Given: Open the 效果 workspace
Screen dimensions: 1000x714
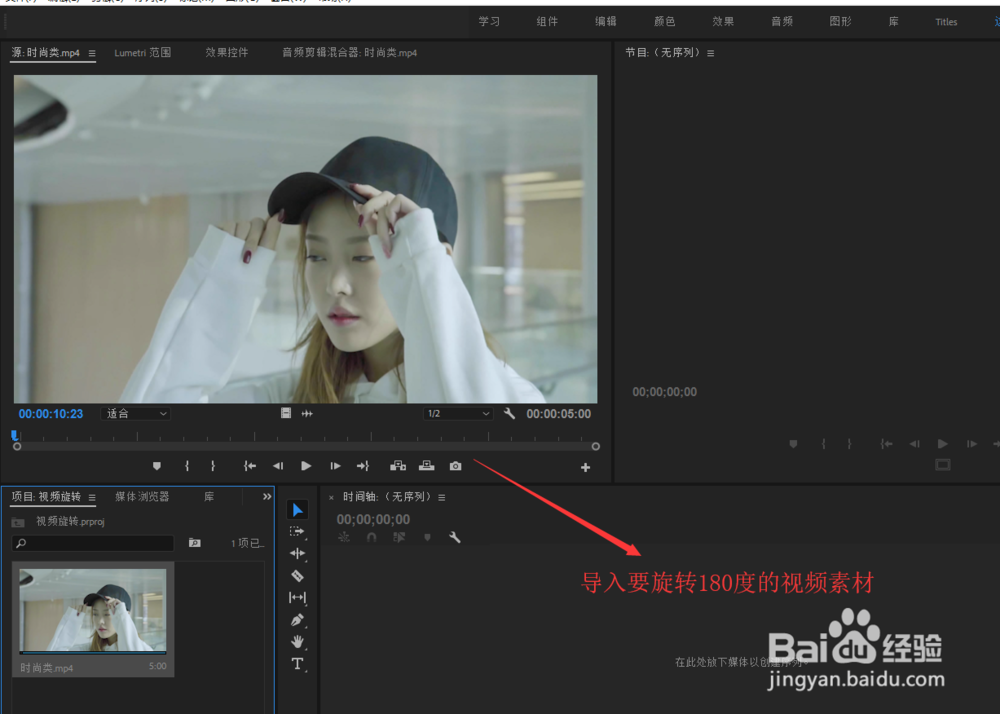Looking at the screenshot, I should click(x=723, y=22).
